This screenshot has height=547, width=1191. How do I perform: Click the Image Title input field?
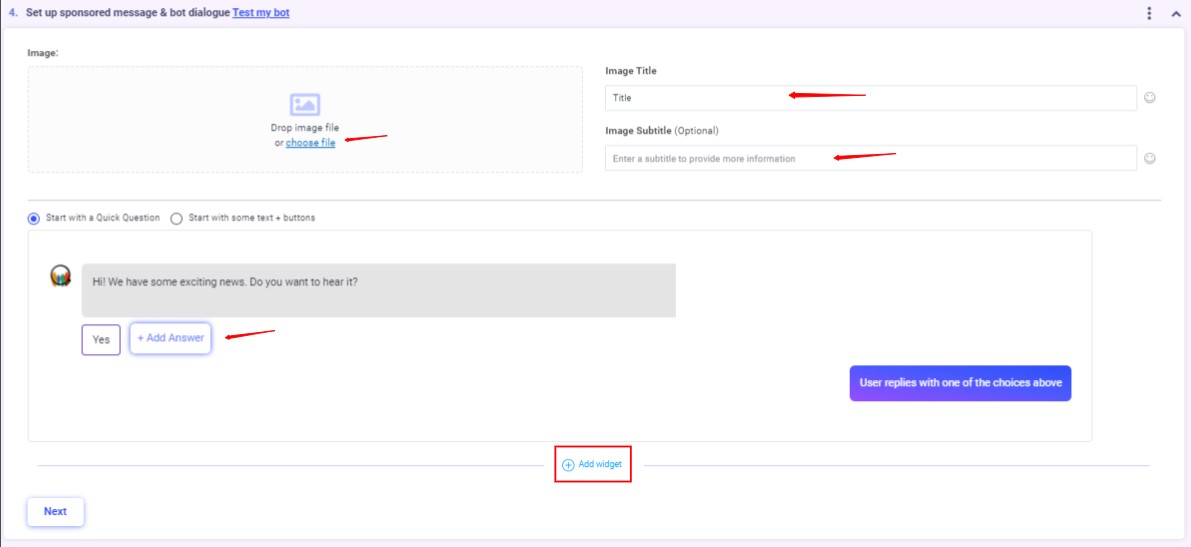871,98
